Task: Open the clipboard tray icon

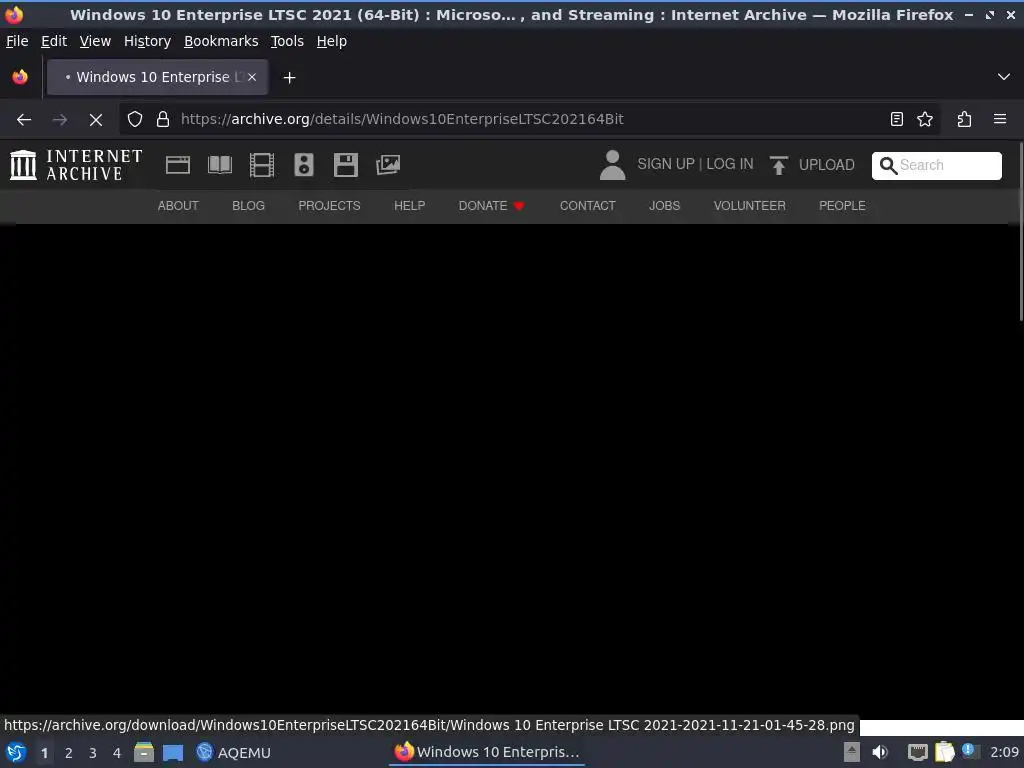Action: [x=944, y=752]
